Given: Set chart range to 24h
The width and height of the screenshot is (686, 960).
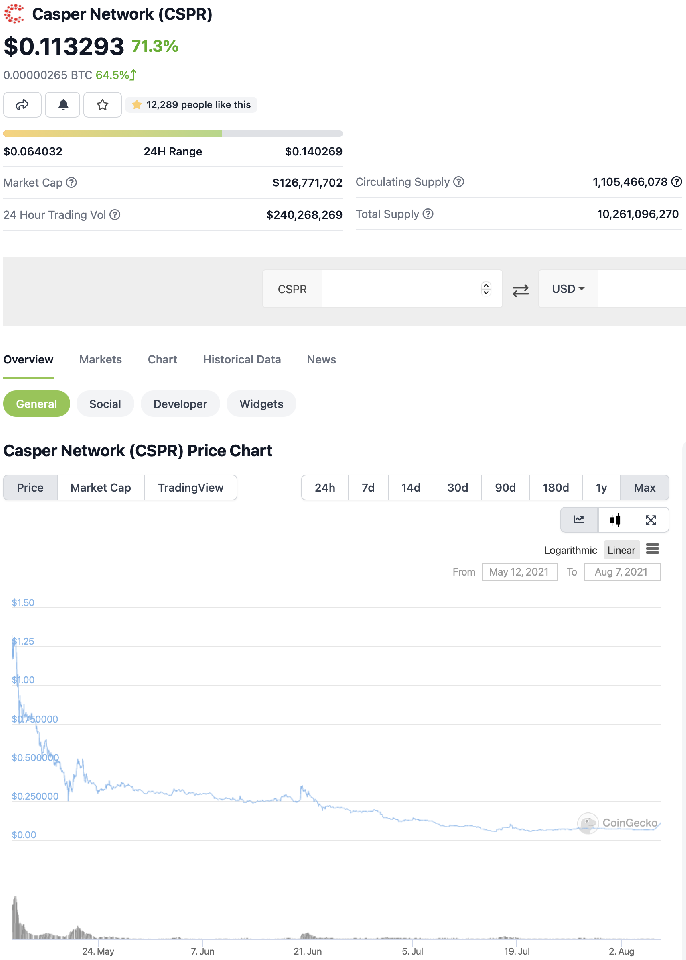Looking at the screenshot, I should click(325, 488).
